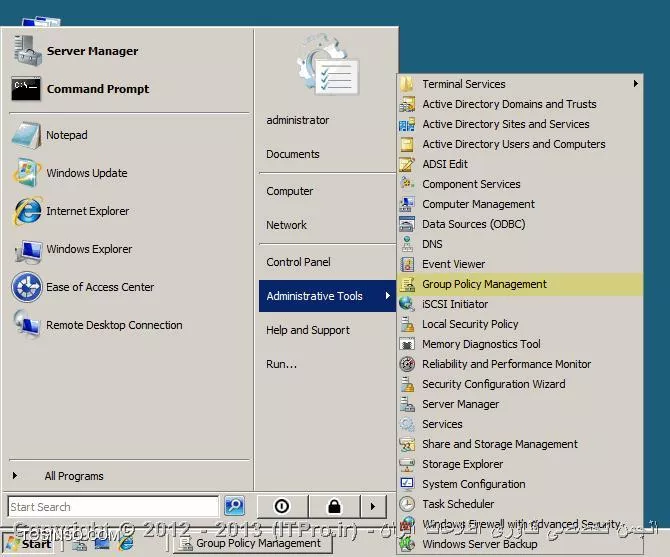The height and width of the screenshot is (557, 670).
Task: Expand the All Programs arrow
Action: click(x=15, y=475)
